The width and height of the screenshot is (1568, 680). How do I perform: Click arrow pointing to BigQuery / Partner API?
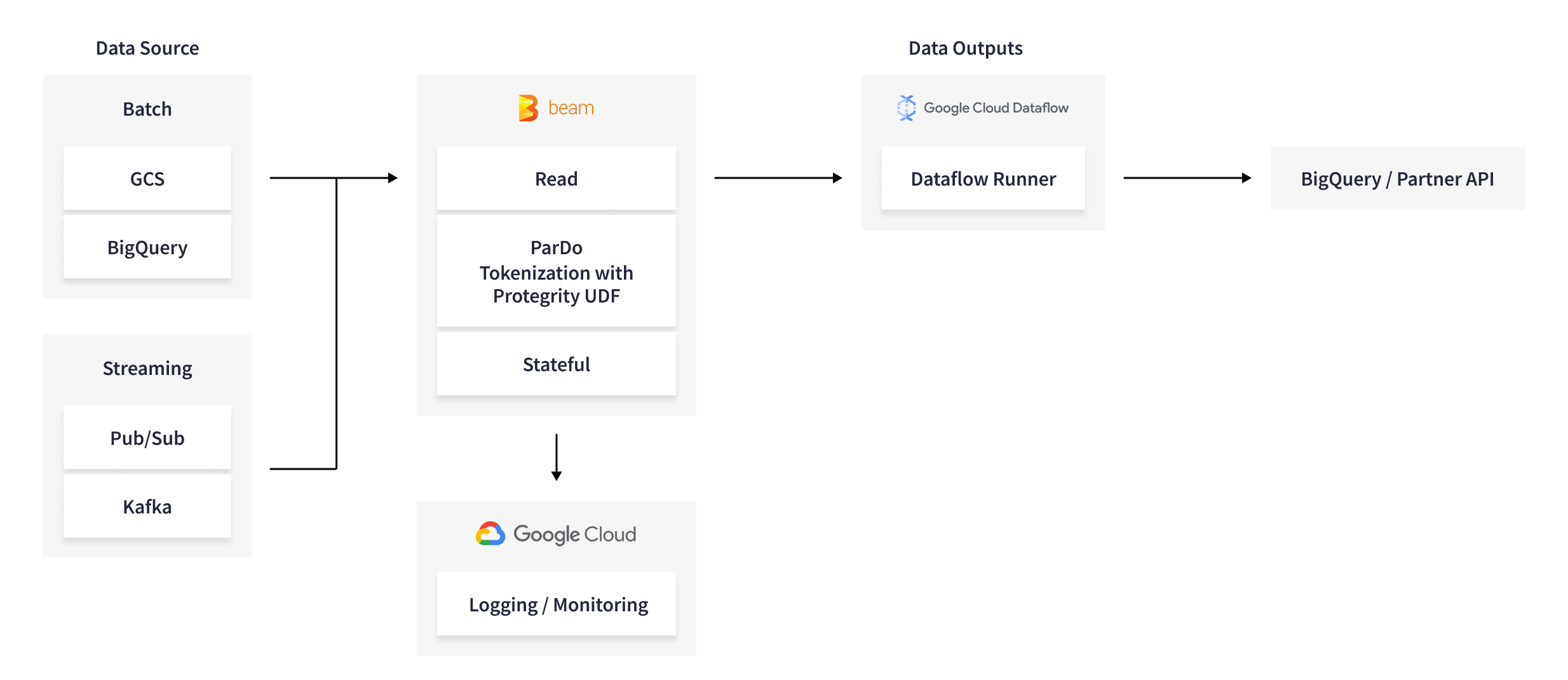point(1187,178)
